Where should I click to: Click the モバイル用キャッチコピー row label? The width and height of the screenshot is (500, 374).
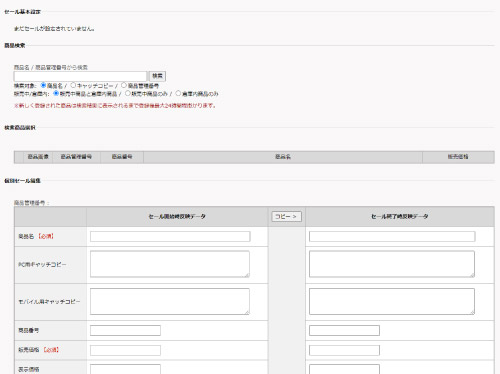pyautogui.click(x=49, y=302)
